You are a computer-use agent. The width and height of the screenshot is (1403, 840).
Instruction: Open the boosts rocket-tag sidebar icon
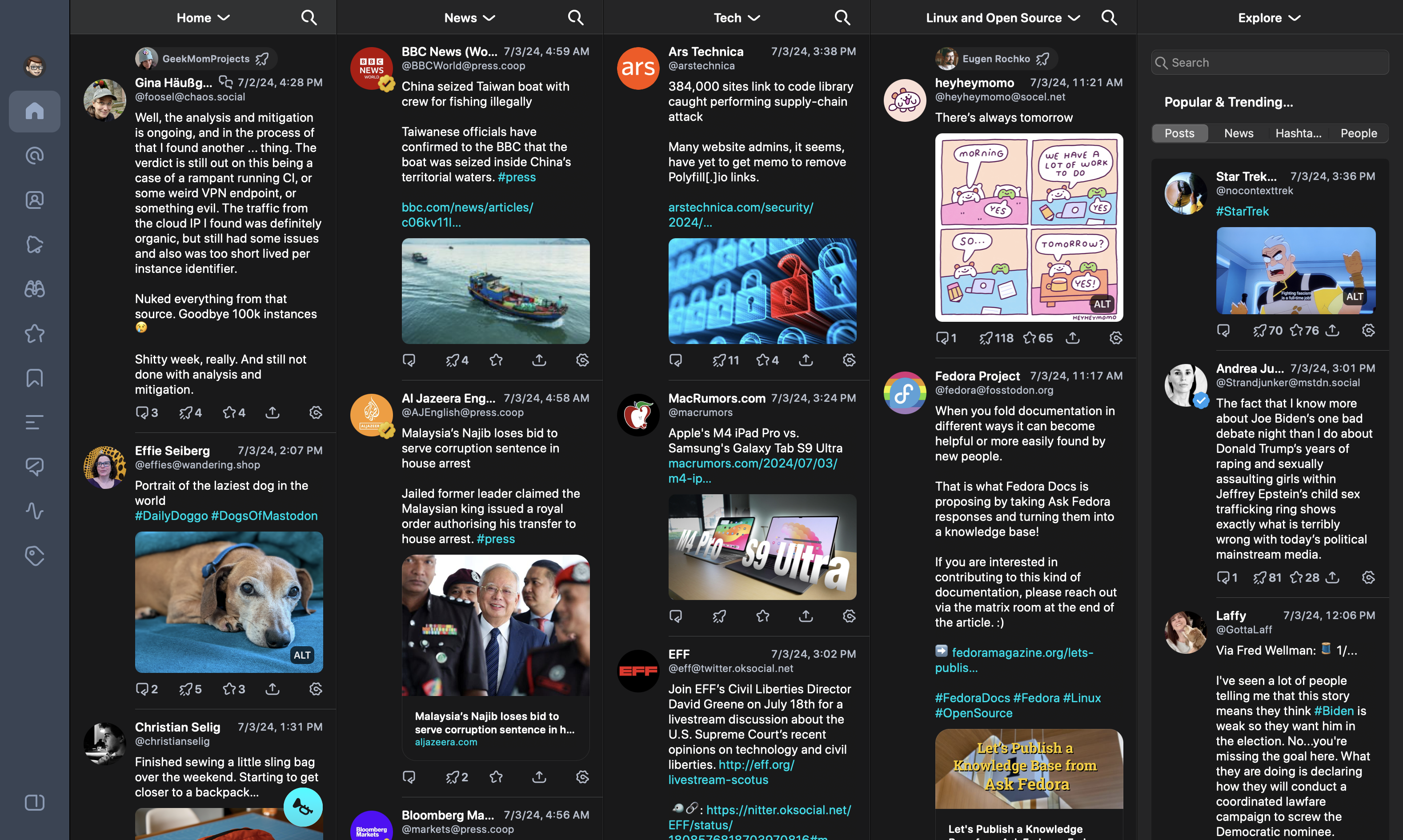(35, 244)
